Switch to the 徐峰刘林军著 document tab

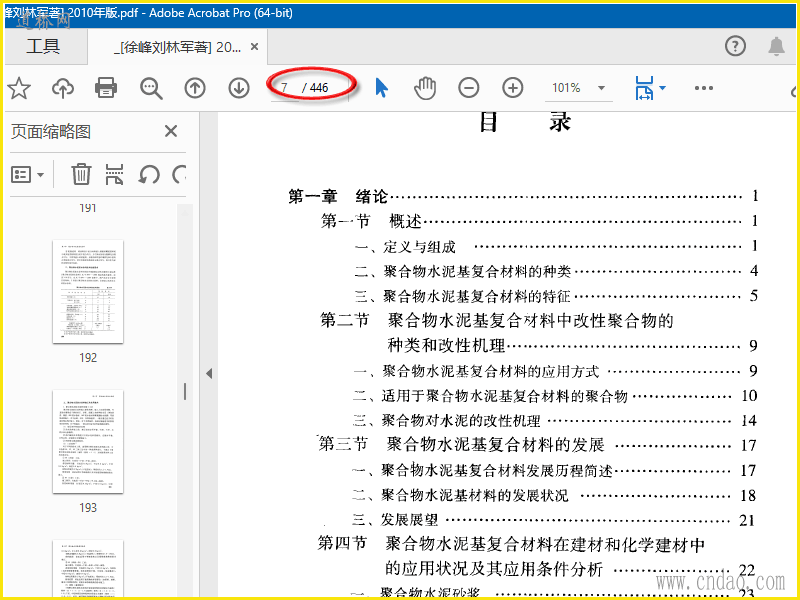(177, 47)
